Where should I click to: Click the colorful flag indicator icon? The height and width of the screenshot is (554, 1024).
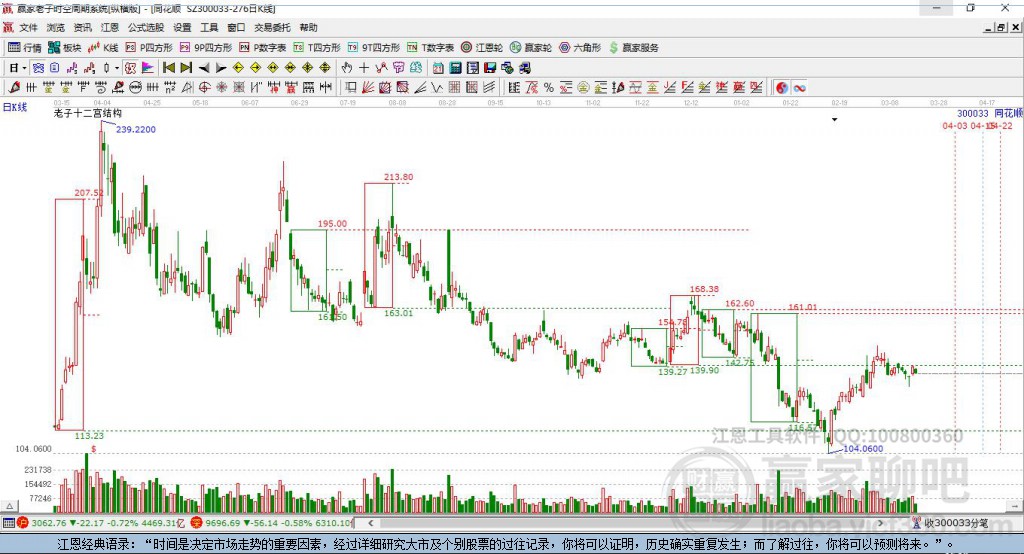coord(148,68)
